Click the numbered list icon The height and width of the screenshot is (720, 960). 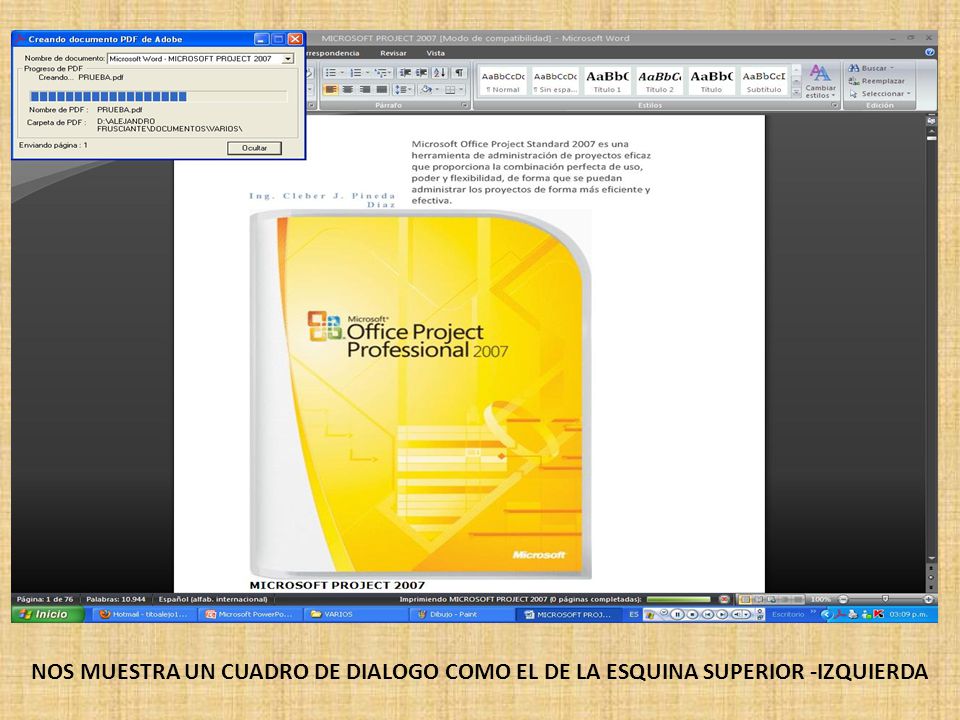click(x=356, y=73)
